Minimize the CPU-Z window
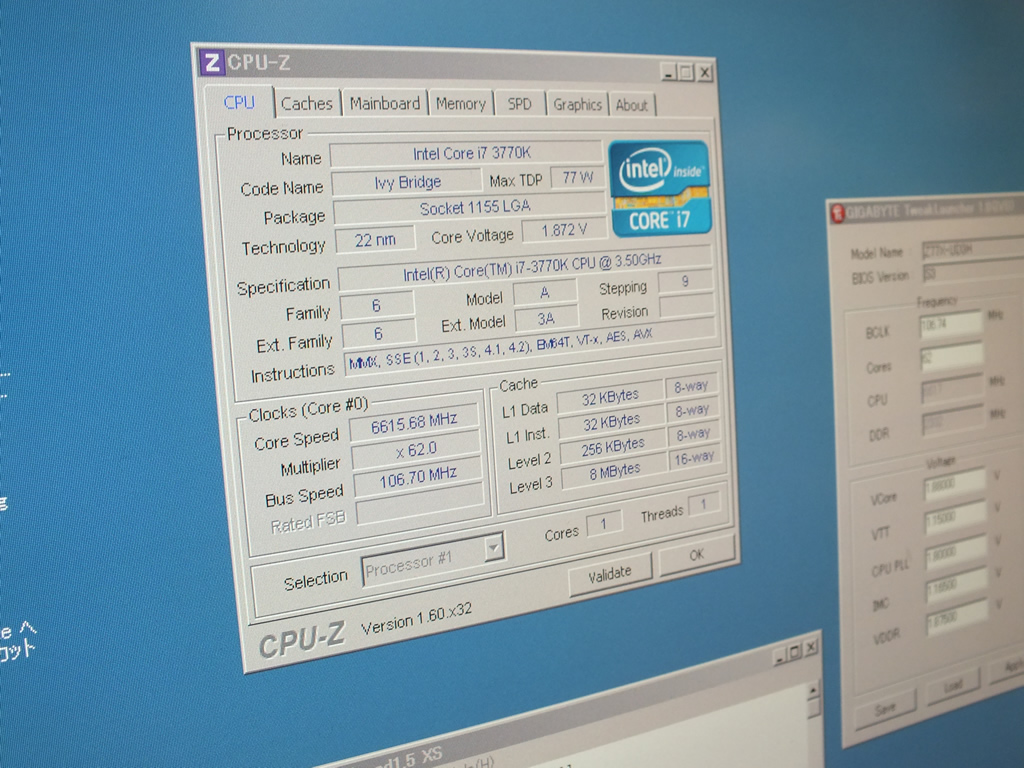Screen dimensions: 1024x768 [x=667, y=72]
